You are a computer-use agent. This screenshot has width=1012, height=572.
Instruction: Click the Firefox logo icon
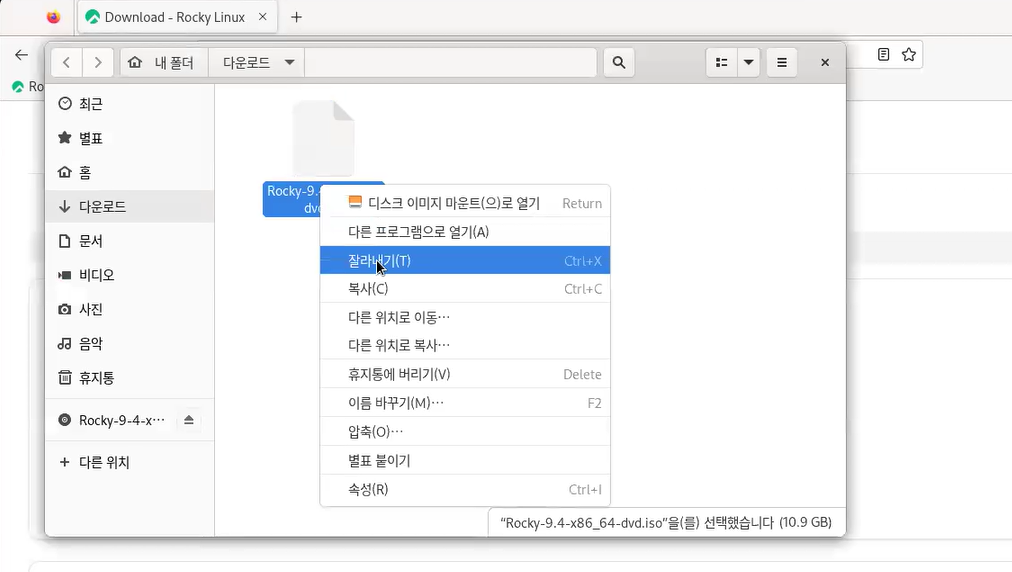[x=54, y=17]
